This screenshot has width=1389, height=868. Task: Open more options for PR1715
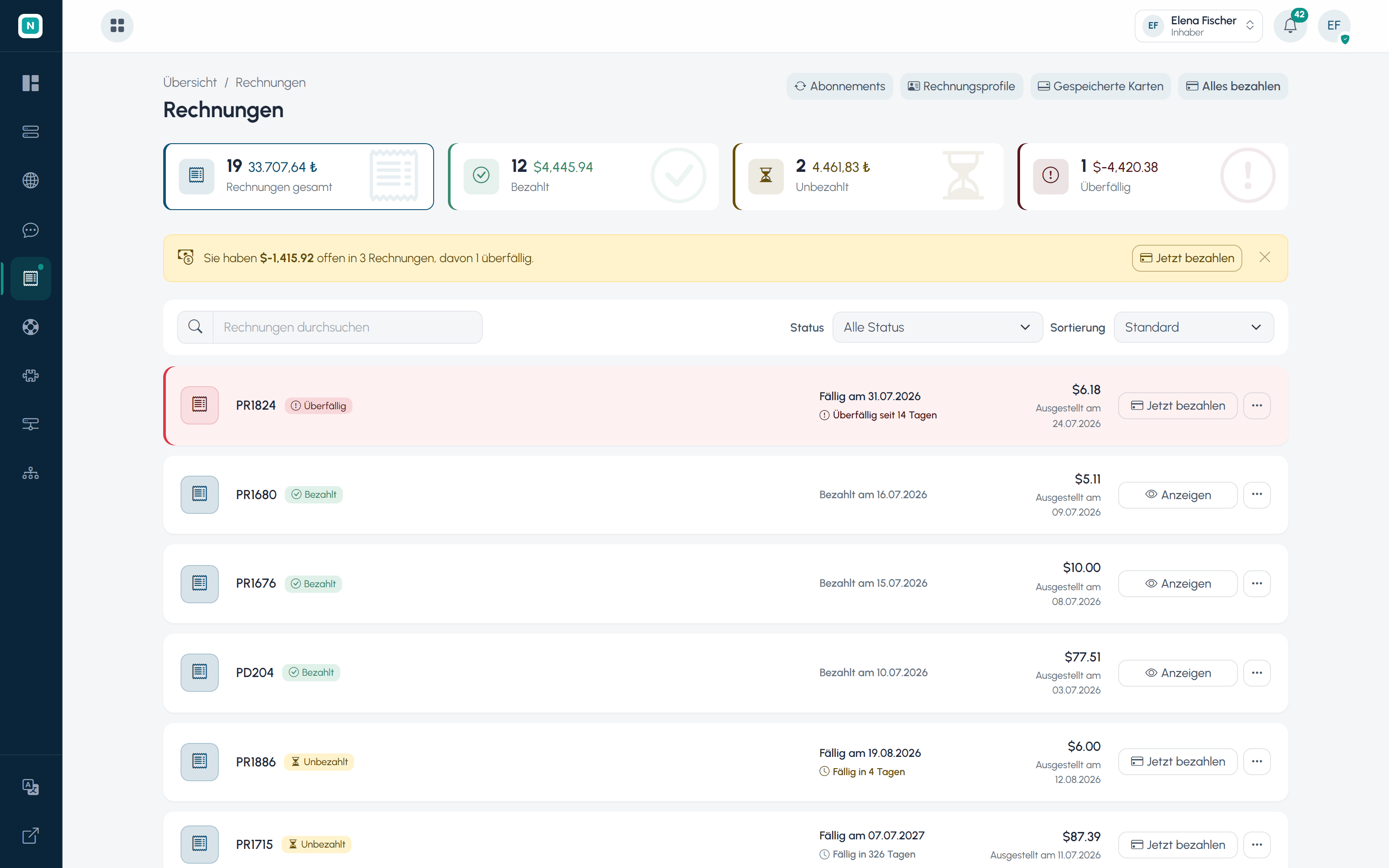point(1257,845)
